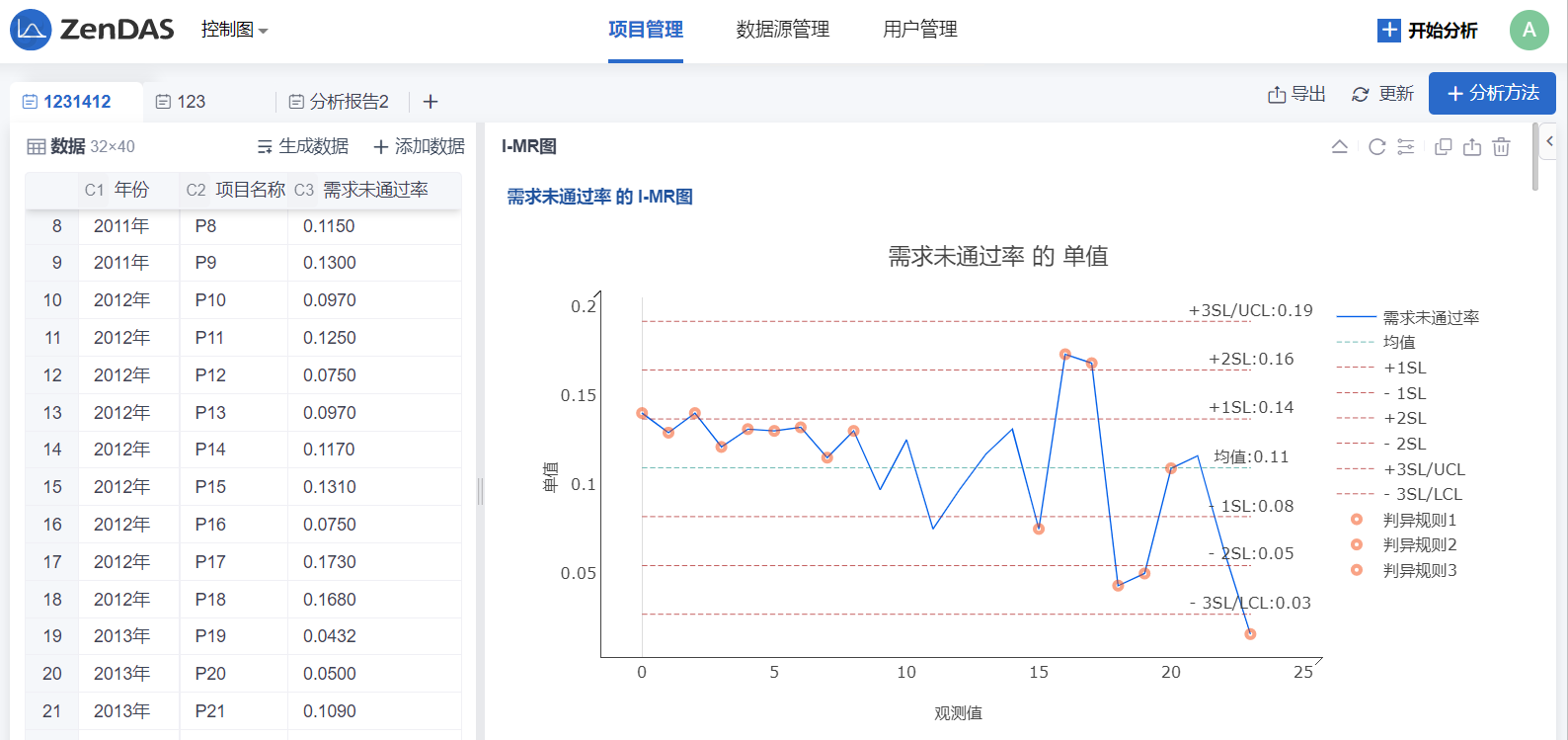Viewport: 1568px width, 740px height.
Task: Click the 导出 export button
Action: (x=1296, y=94)
